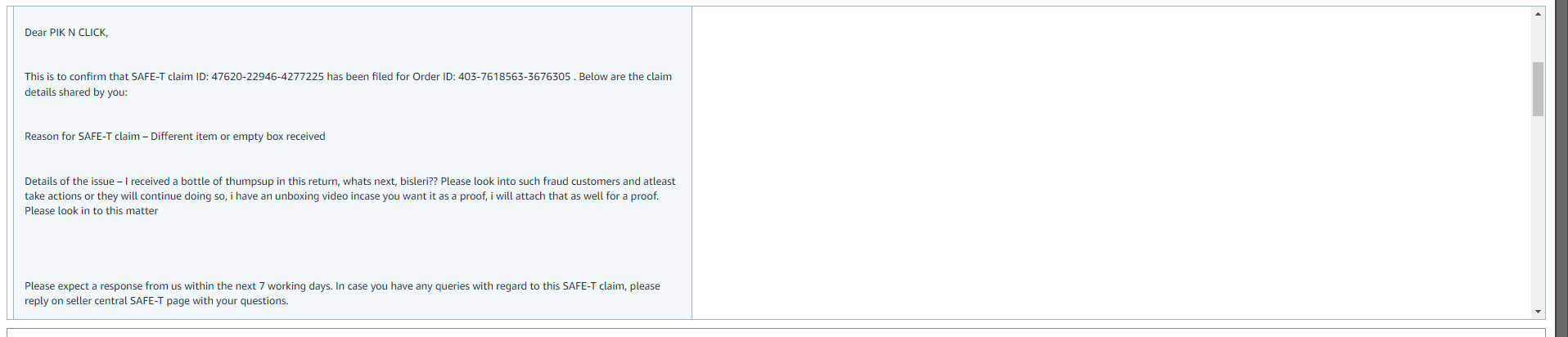Click the 'Dear PIK N CLICK' greeting line

[66, 33]
